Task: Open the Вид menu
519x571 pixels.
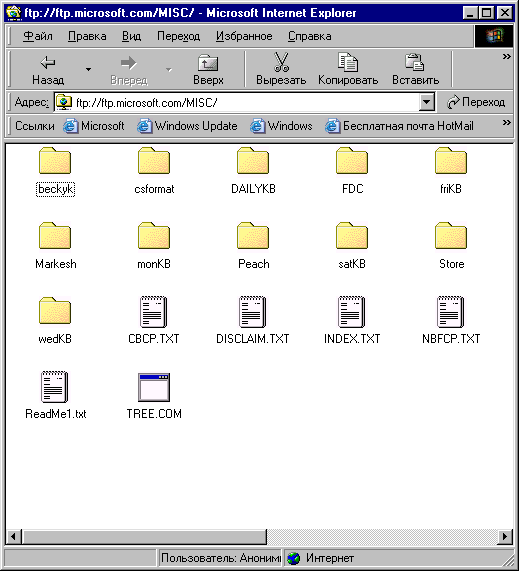Action: click(x=131, y=36)
